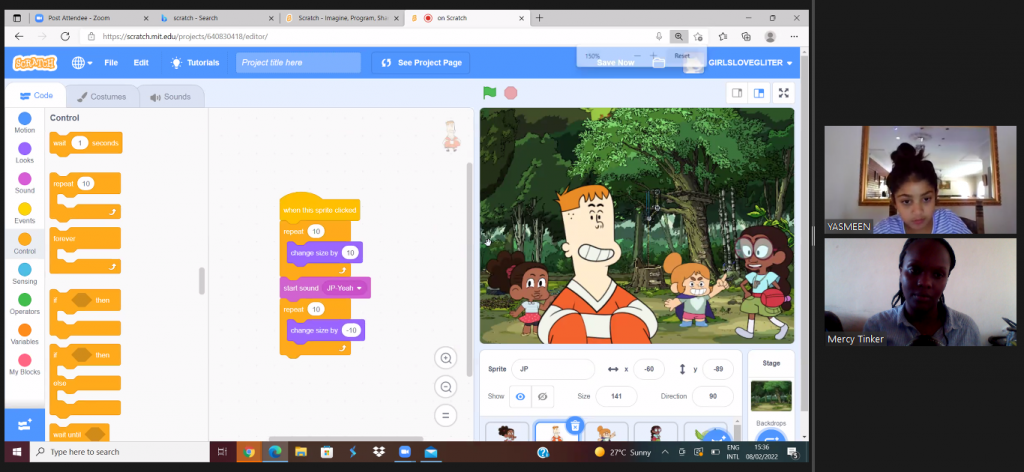The image size is (1024, 472).
Task: Select the Control block category
Action: click(x=25, y=244)
